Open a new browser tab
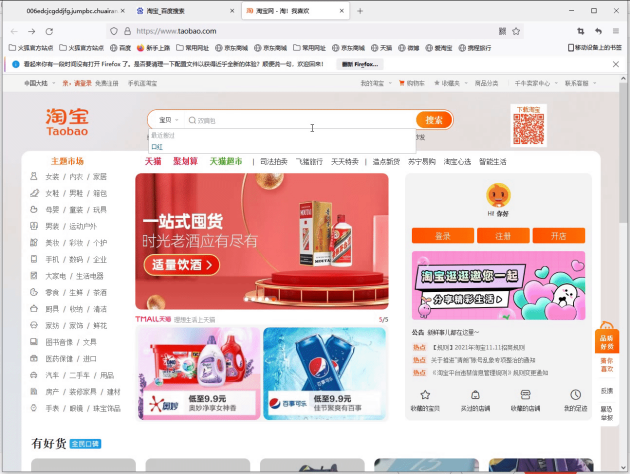Screen dimensions: 630x475 click(360, 11)
